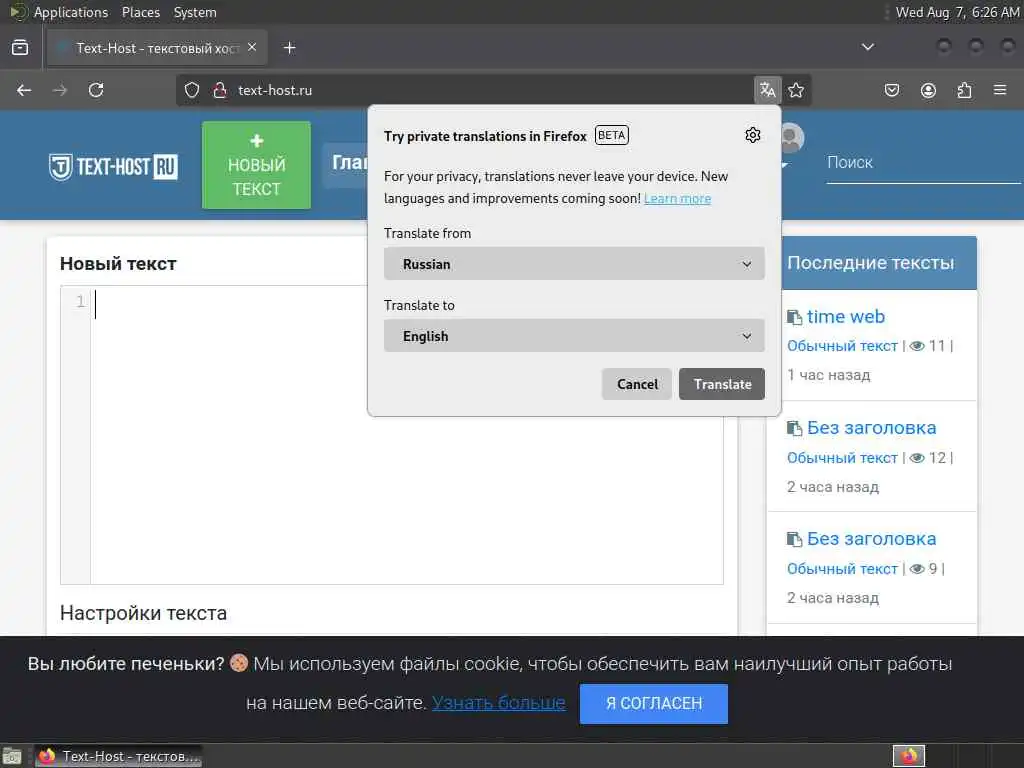The width and height of the screenshot is (1024, 768).
Task: Click the show desktop icon in the bottom panel
Action: [12, 756]
